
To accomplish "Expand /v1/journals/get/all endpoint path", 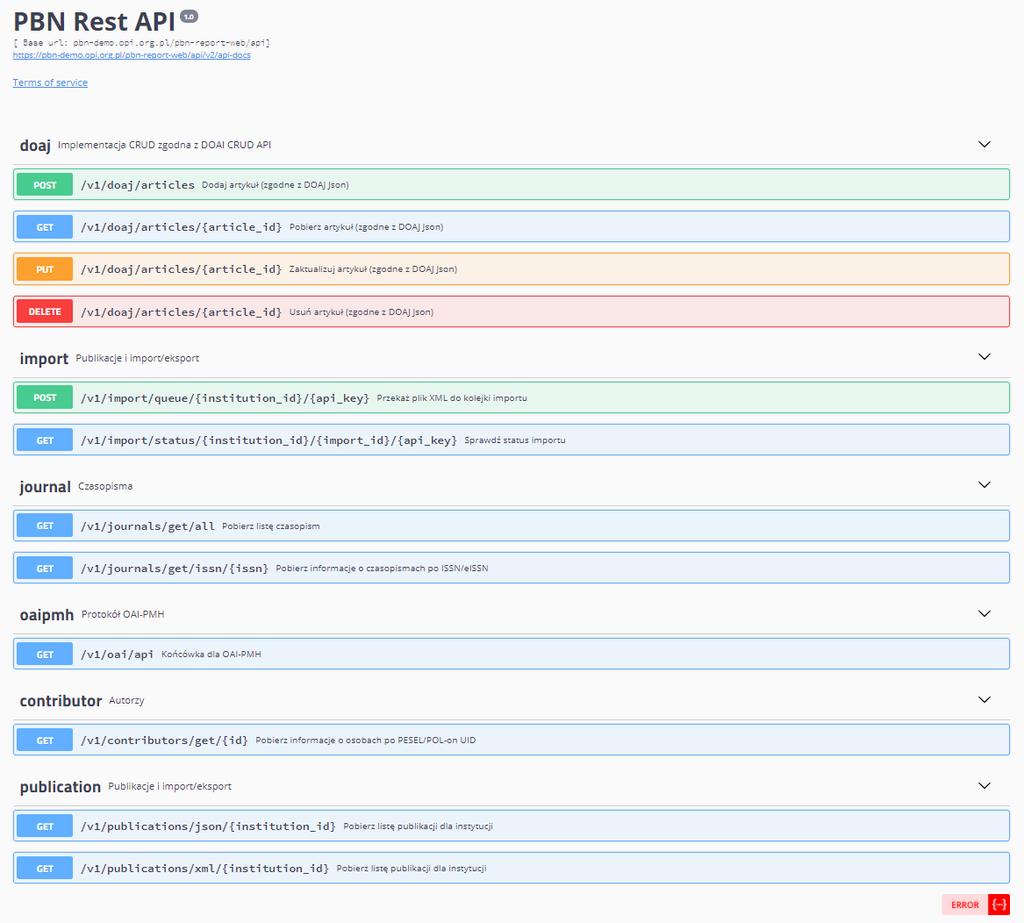I will (x=148, y=526).
